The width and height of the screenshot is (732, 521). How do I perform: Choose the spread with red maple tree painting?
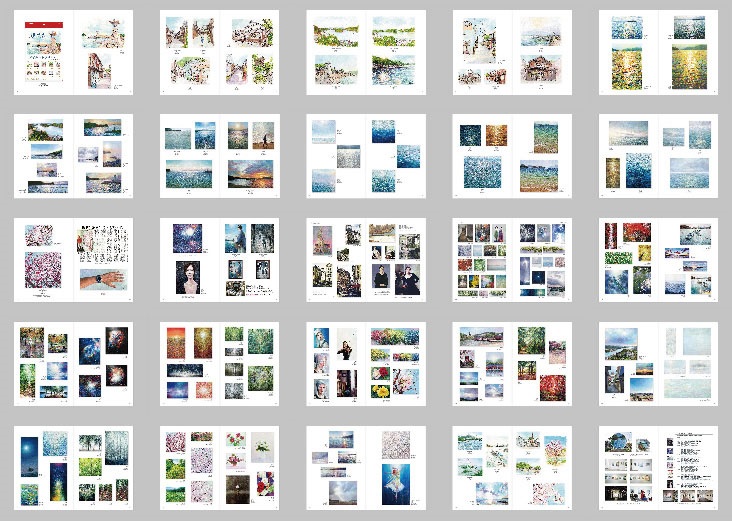pos(512,364)
